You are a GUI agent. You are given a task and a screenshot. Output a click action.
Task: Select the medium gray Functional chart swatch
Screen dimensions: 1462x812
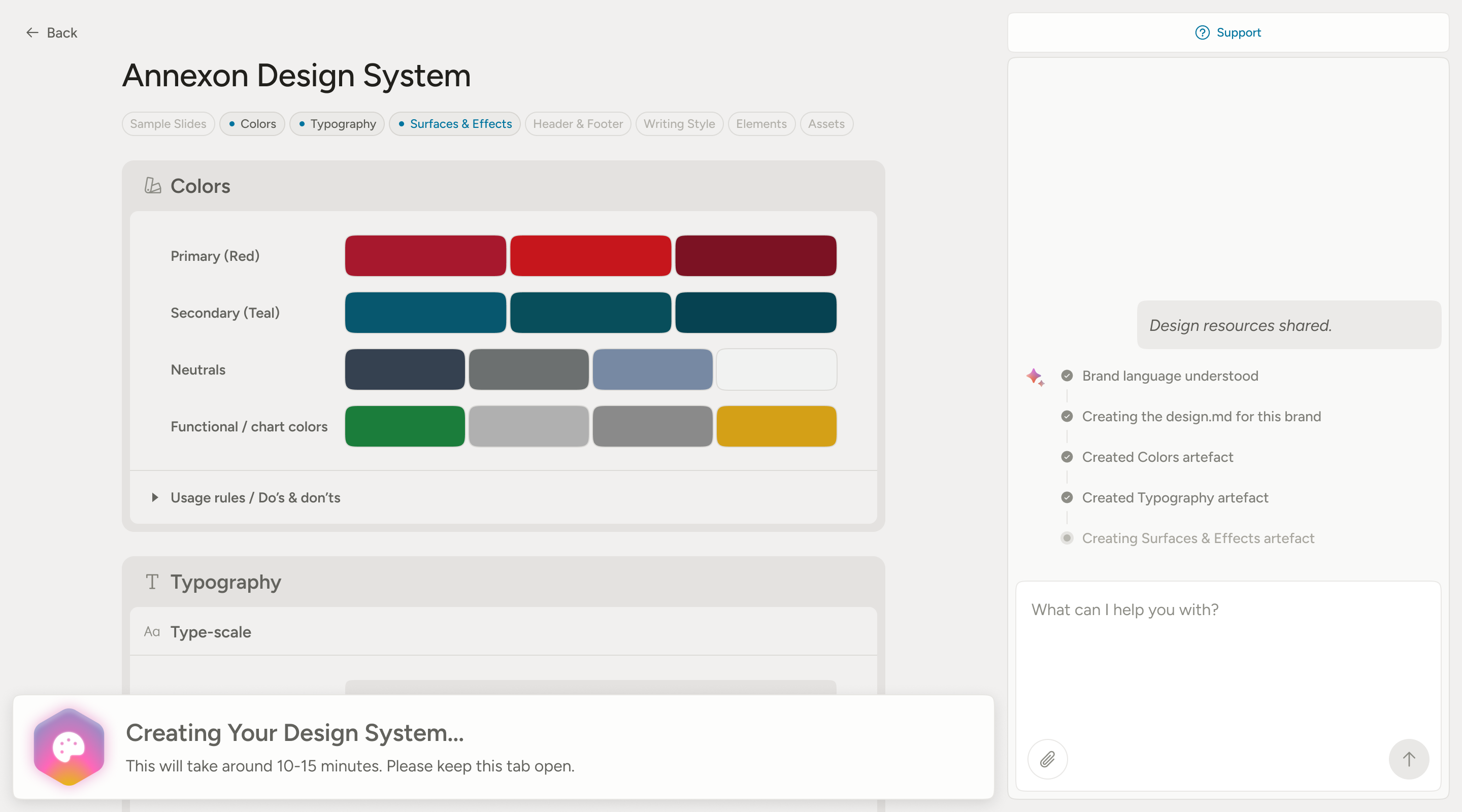[x=653, y=426]
